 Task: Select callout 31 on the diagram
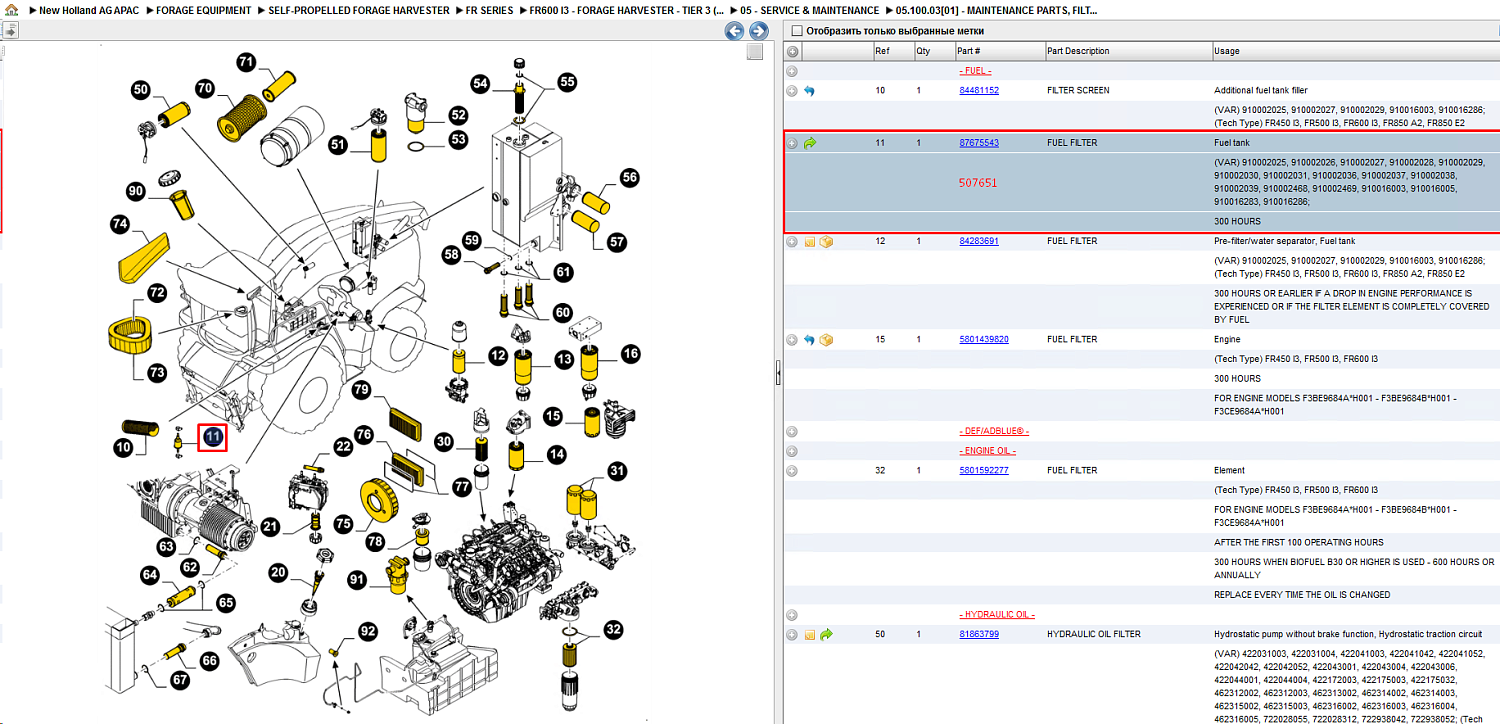pyautogui.click(x=617, y=471)
